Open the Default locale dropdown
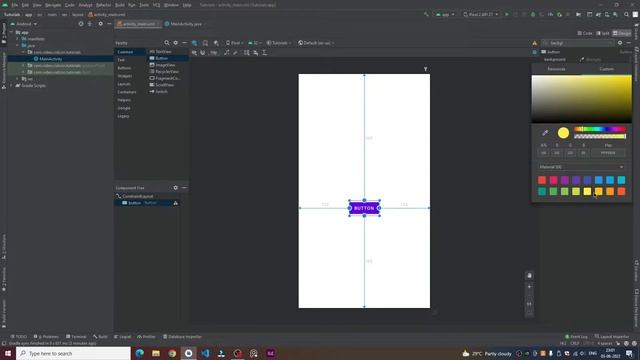The image size is (640, 360). (316, 43)
